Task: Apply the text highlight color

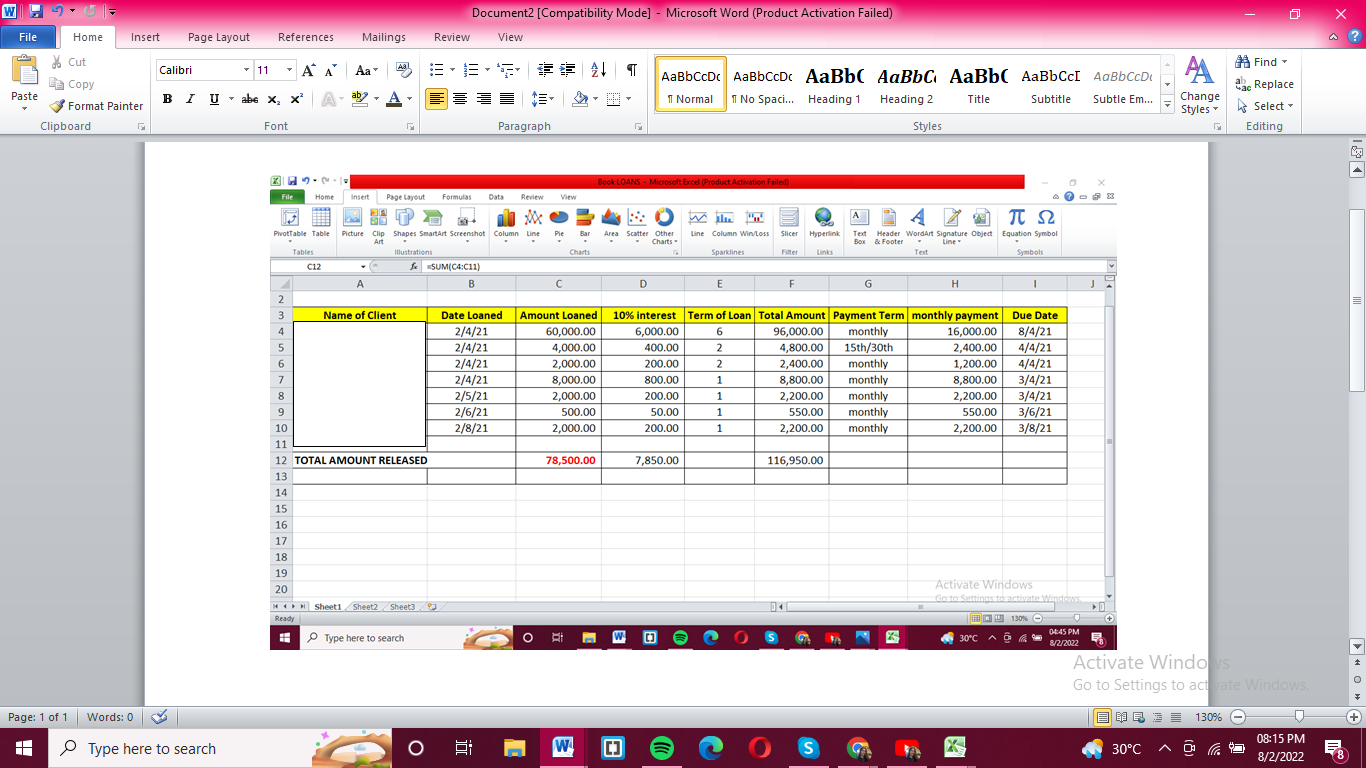Action: [357, 99]
